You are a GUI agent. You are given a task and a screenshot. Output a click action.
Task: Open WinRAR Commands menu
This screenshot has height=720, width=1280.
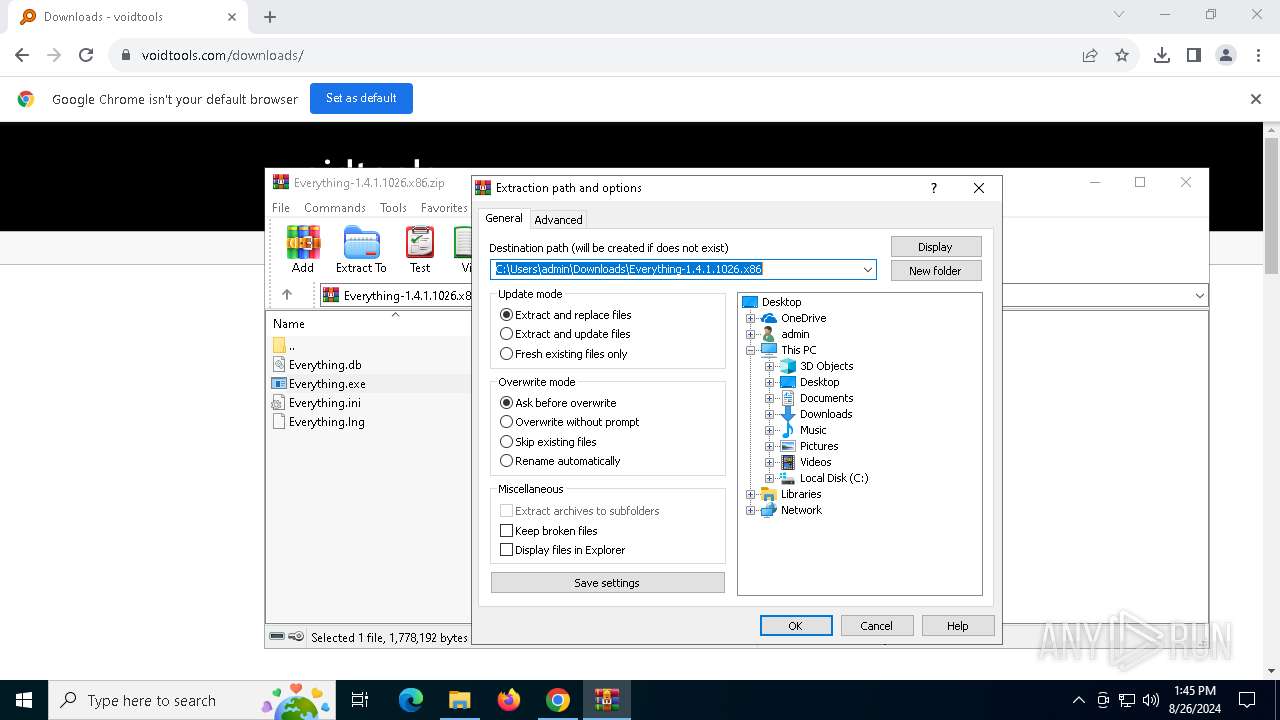(x=335, y=208)
